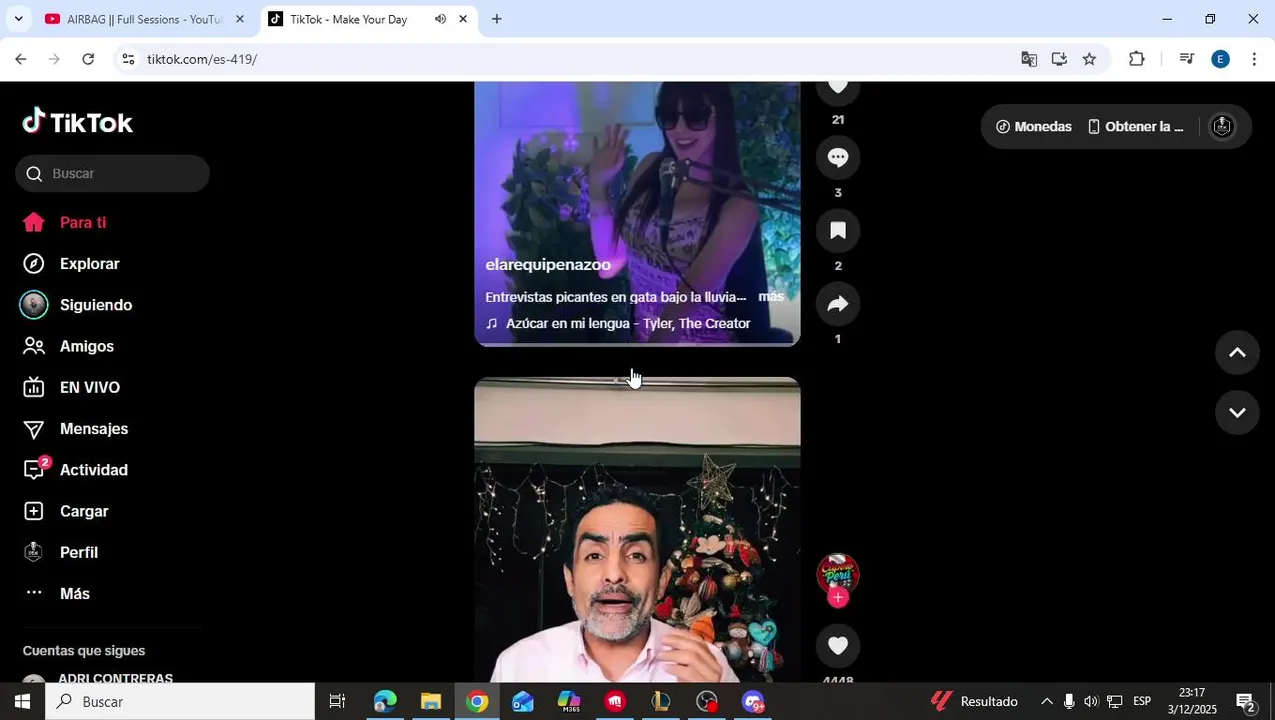This screenshot has height=720, width=1275.
Task: Open the Resultado taskbar widget
Action: click(974, 702)
